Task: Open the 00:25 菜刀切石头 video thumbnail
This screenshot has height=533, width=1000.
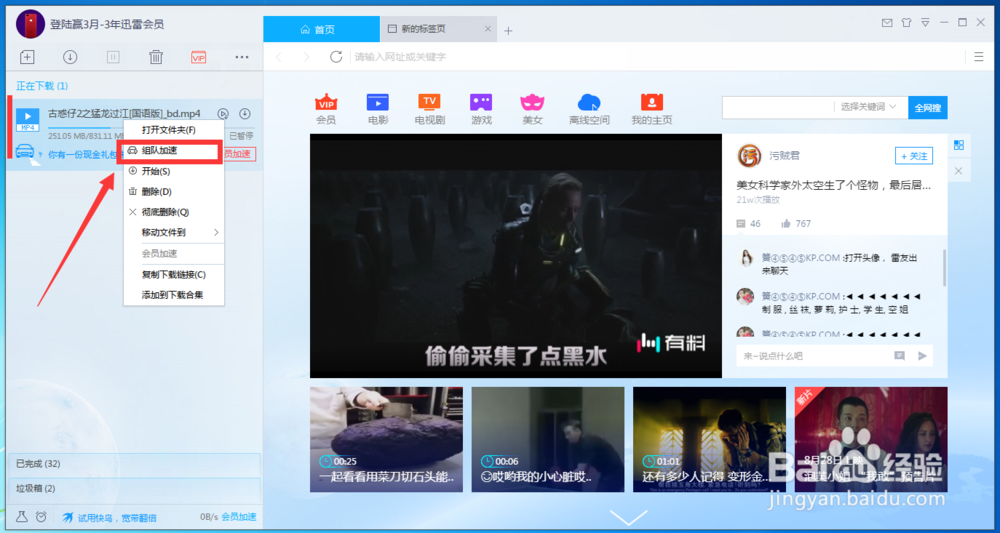Action: click(x=386, y=439)
